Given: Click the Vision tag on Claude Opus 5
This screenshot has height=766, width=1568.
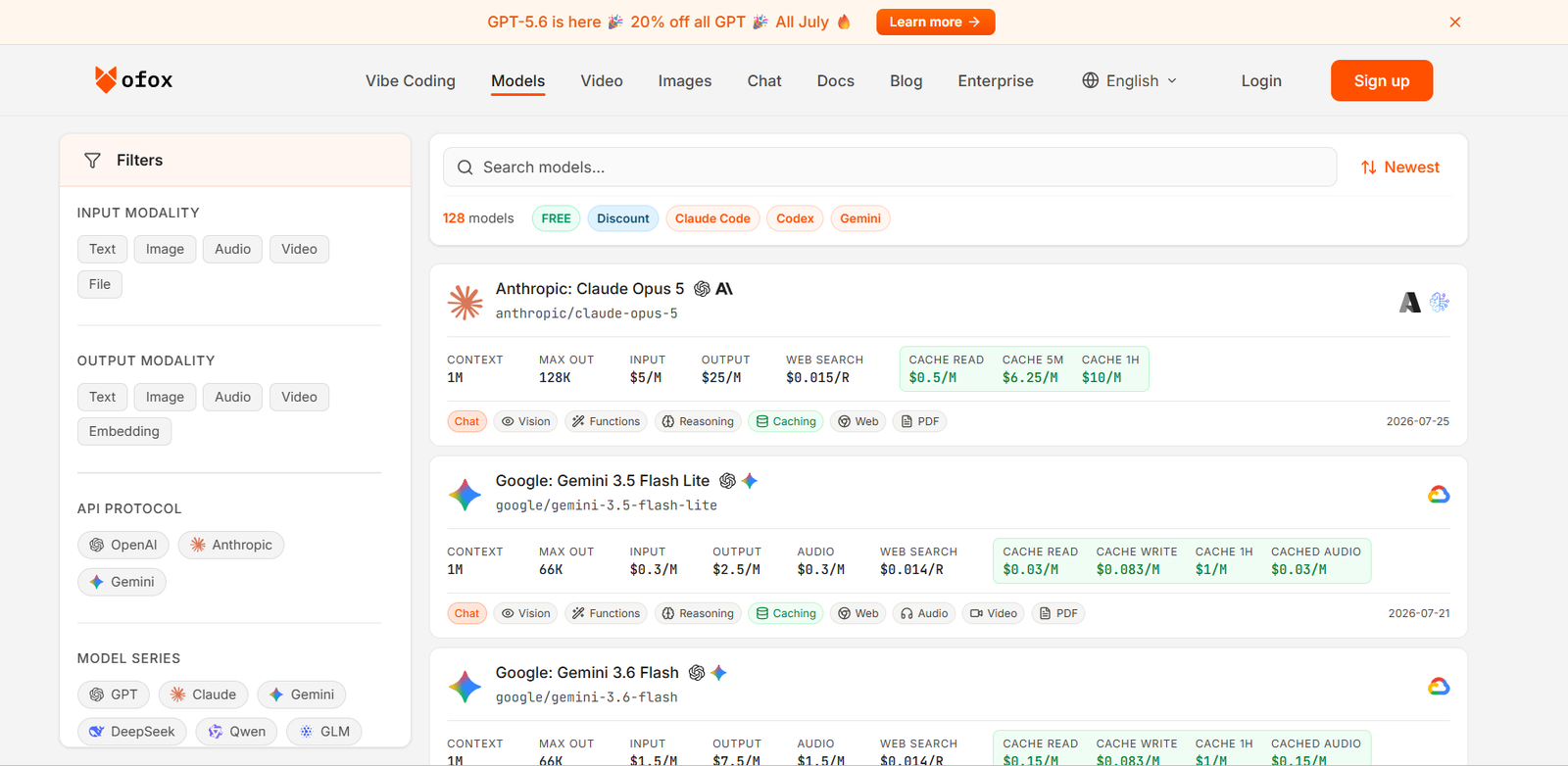Looking at the screenshot, I should coord(525,421).
